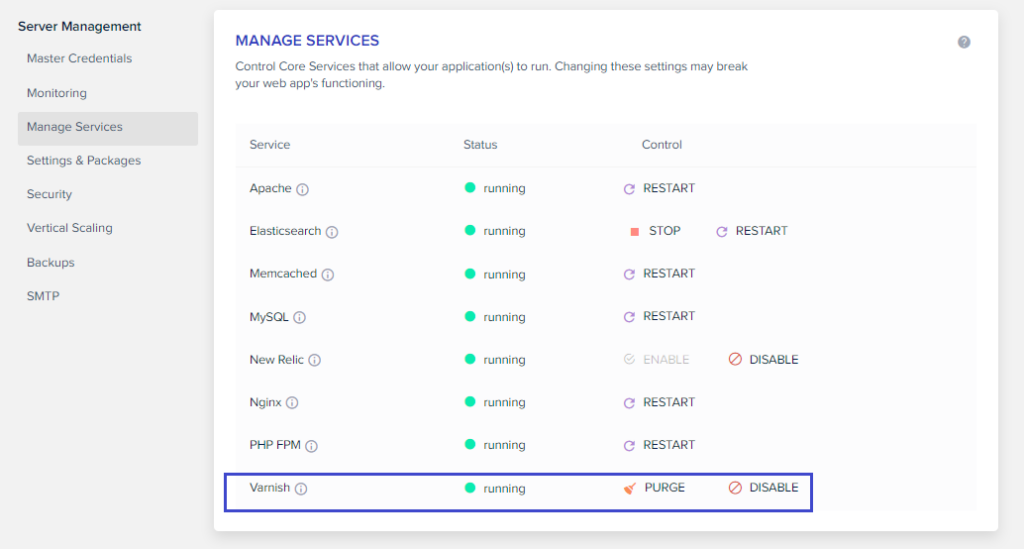
Task: Show info icon next to Apache
Action: tap(302, 189)
